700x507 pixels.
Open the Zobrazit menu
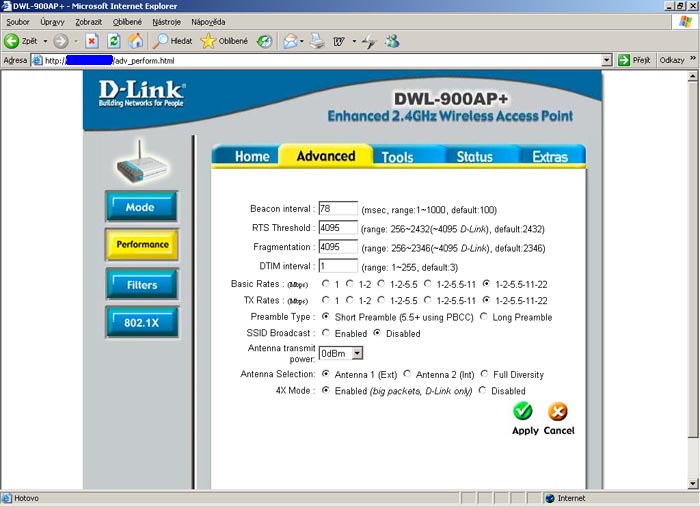click(88, 22)
